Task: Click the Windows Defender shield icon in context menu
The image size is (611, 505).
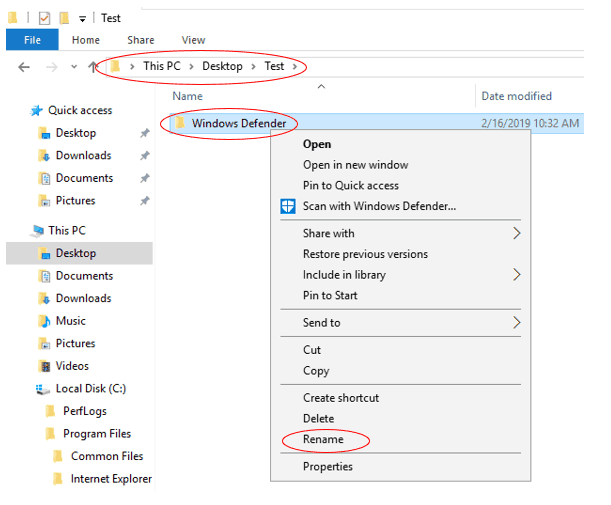Action: tap(288, 207)
